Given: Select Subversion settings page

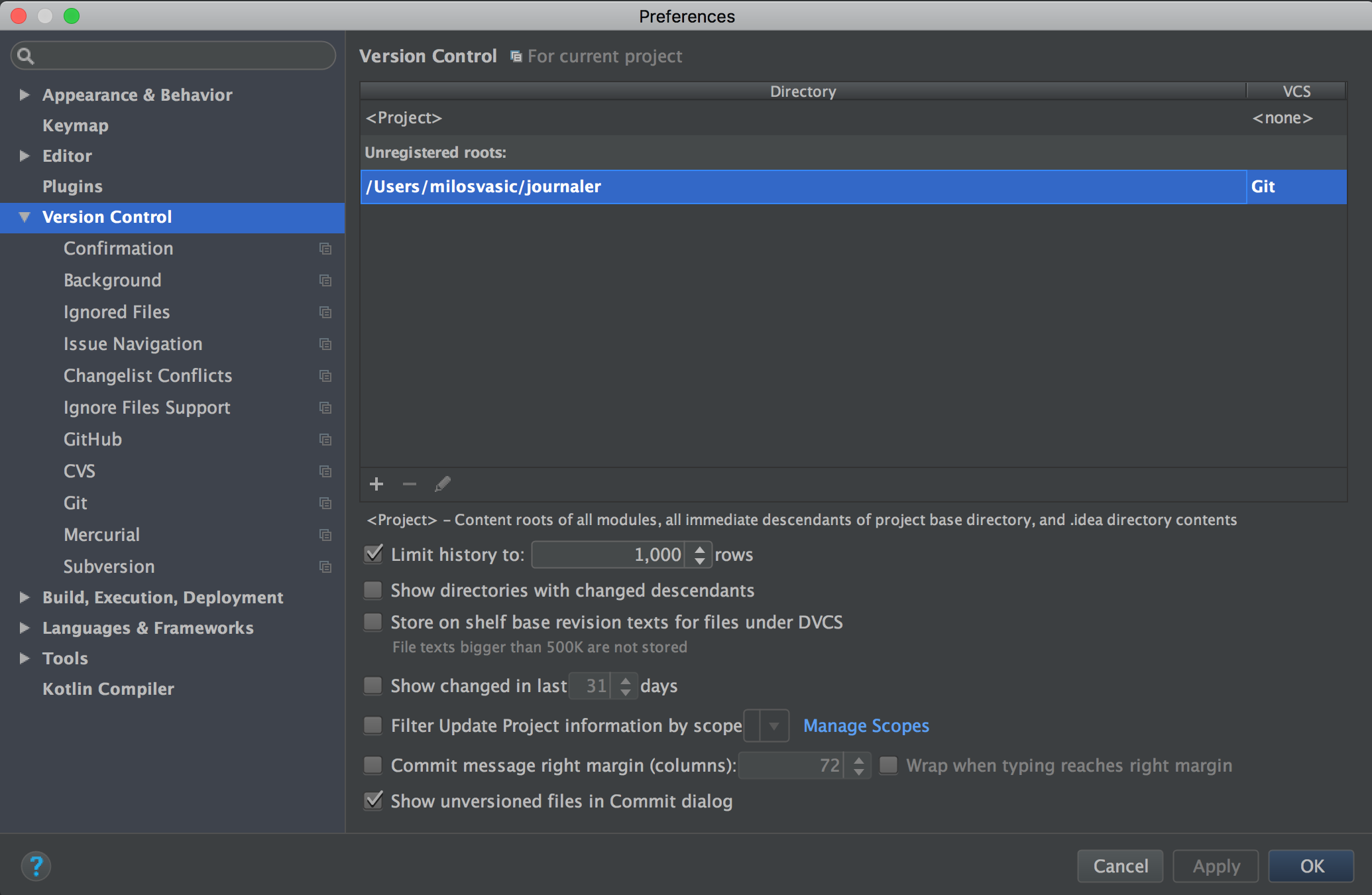Looking at the screenshot, I should point(109,567).
